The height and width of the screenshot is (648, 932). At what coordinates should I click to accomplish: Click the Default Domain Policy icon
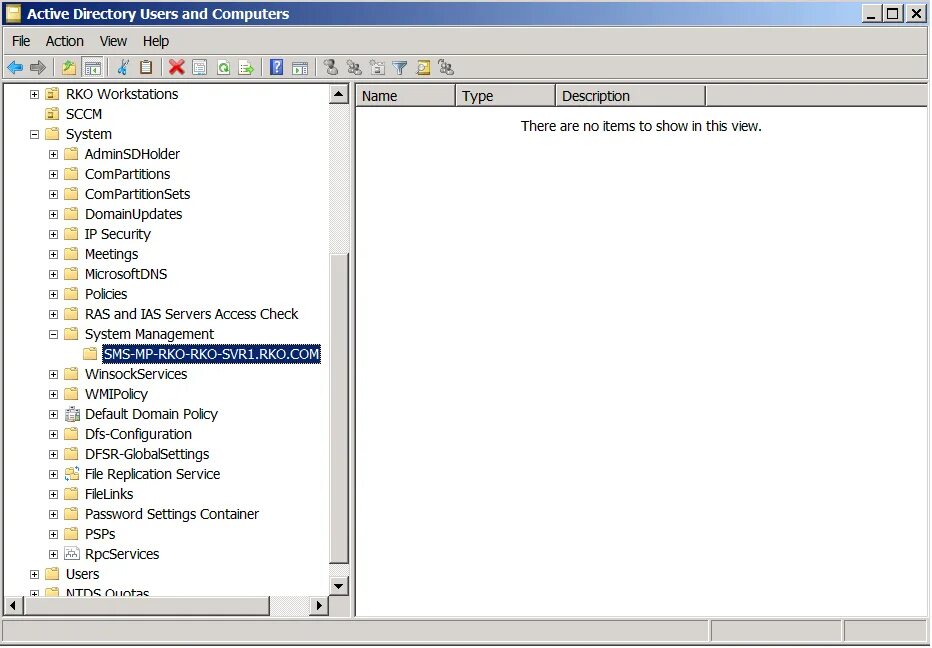point(72,414)
